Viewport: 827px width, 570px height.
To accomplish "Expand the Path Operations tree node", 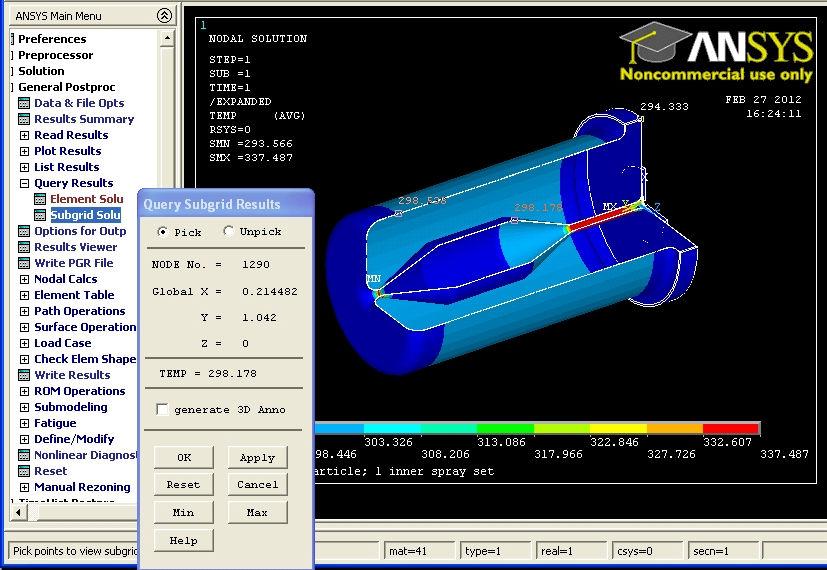I will coord(24,312).
